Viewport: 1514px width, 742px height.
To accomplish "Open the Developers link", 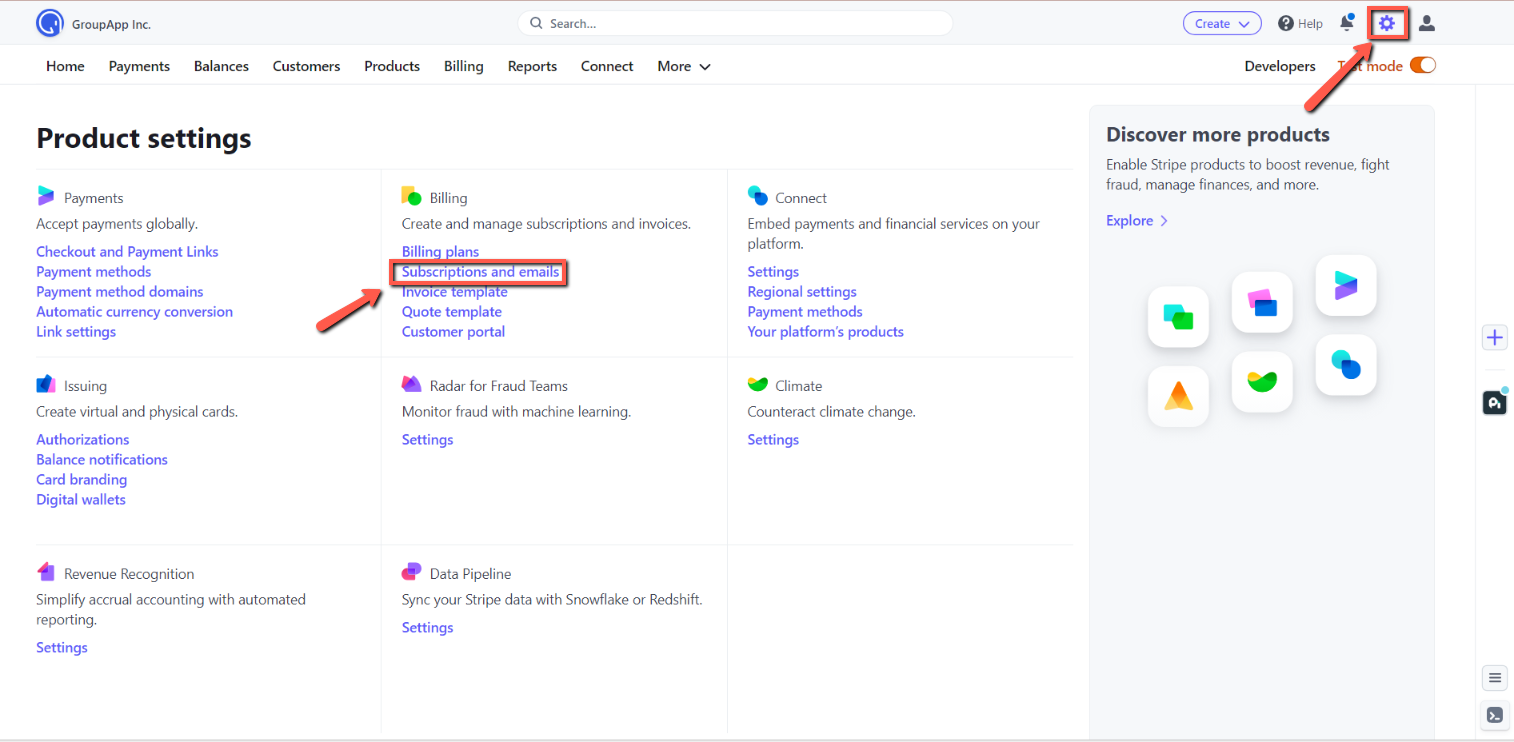I will click(x=1279, y=66).
